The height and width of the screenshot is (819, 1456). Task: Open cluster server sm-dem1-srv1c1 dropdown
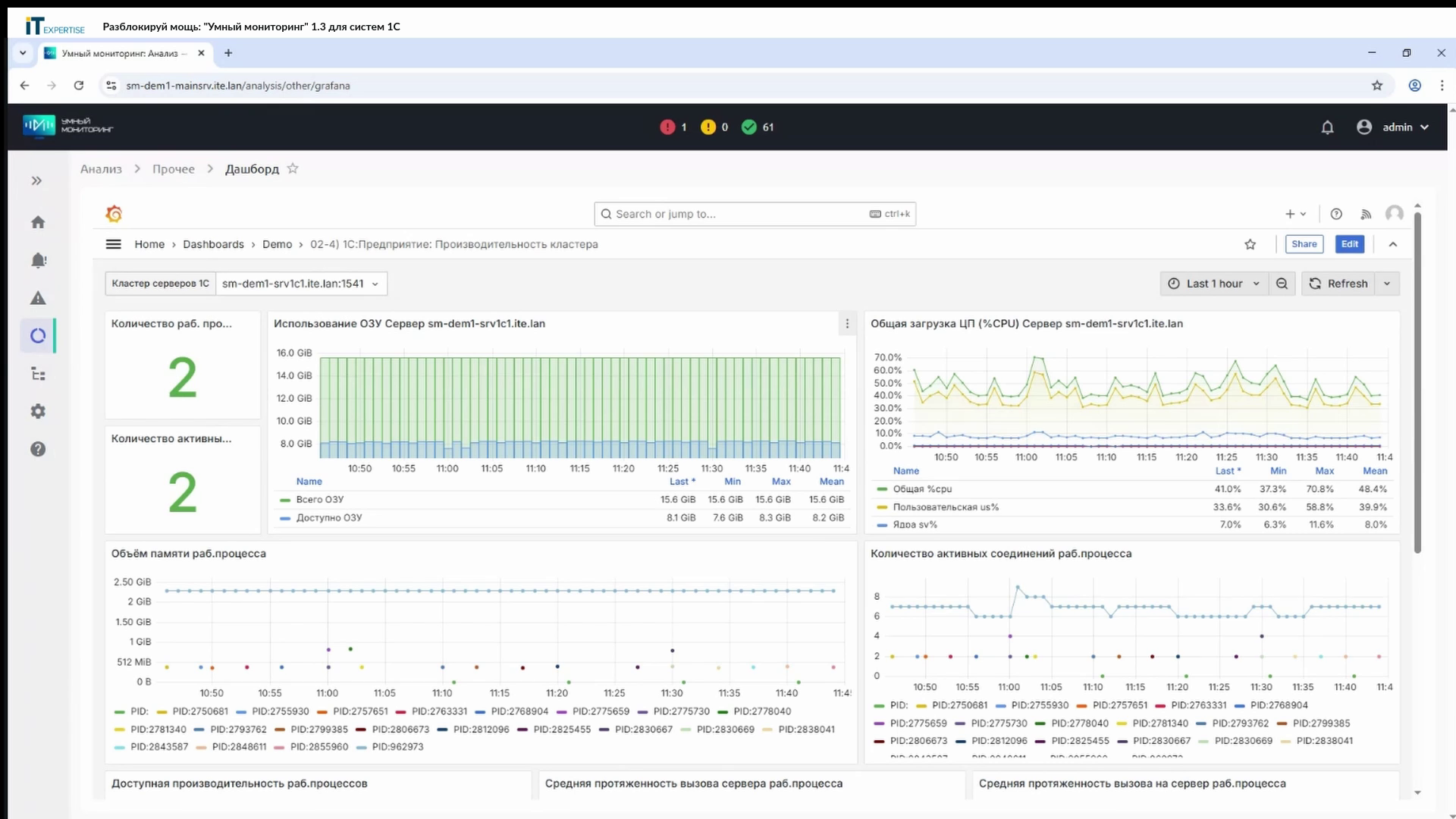pos(301,284)
